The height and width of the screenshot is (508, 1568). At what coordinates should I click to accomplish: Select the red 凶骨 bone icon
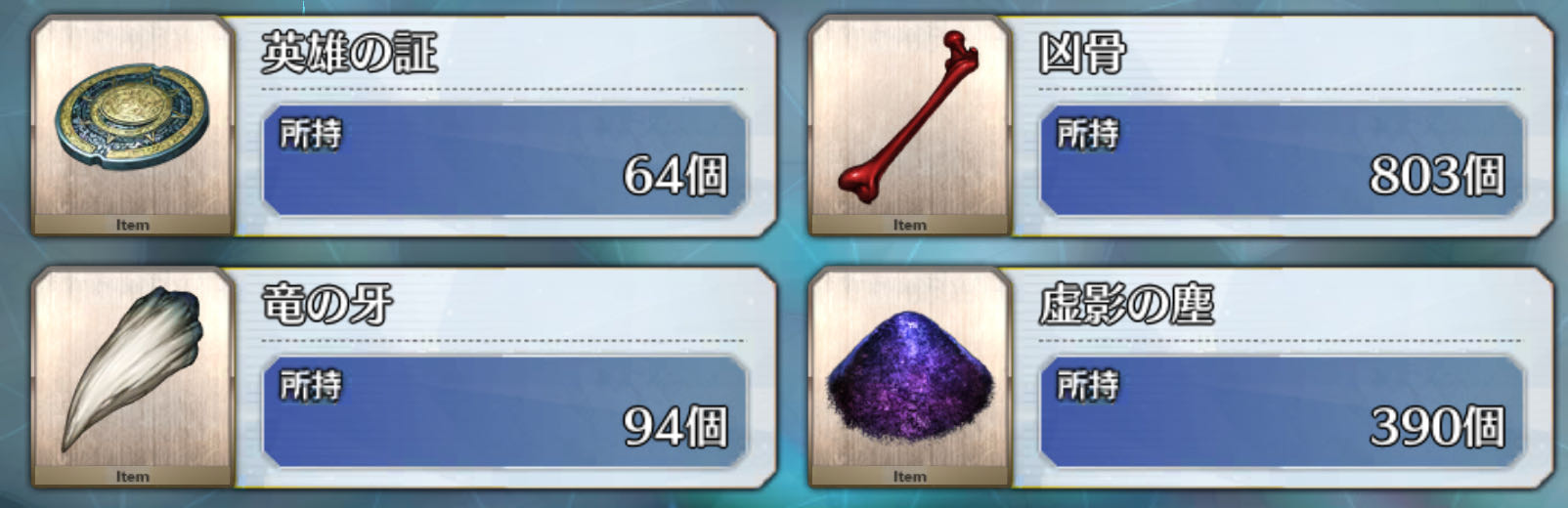pos(908,115)
